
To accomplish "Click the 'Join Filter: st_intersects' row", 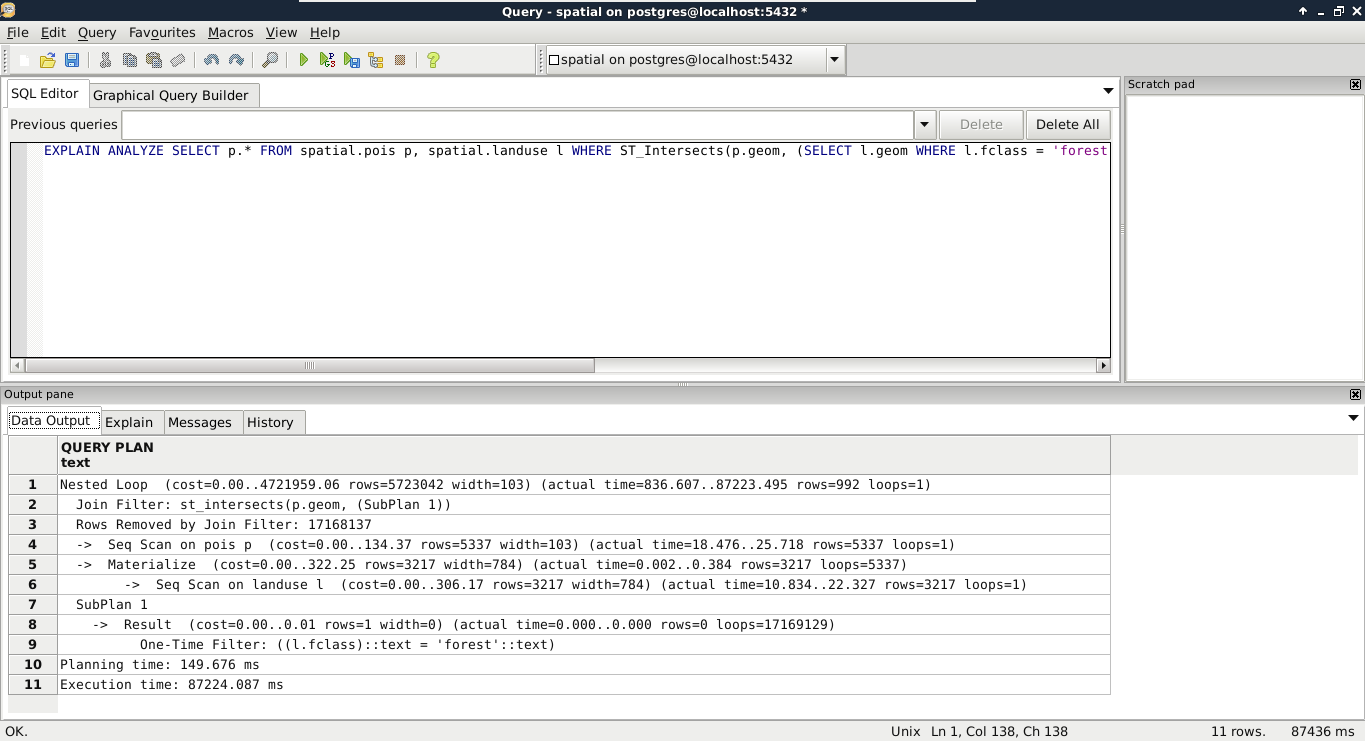I will [584, 505].
